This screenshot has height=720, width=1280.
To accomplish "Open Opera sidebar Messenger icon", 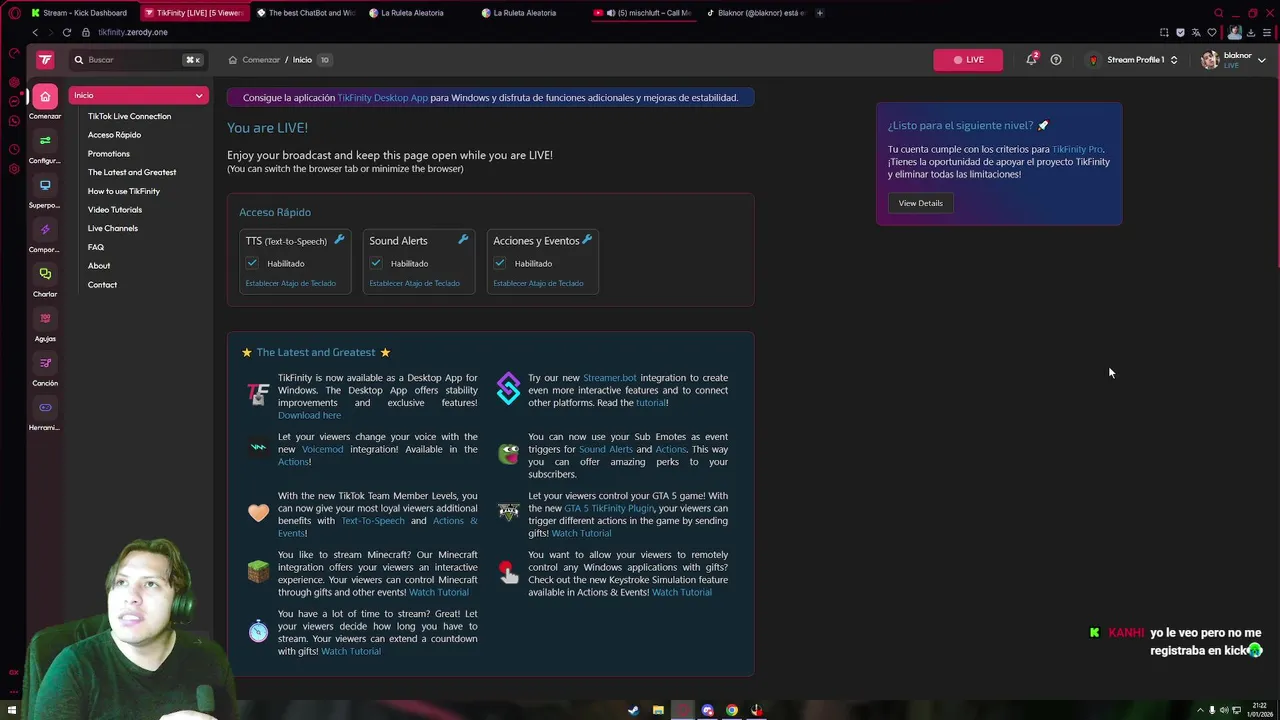I will 13,101.
